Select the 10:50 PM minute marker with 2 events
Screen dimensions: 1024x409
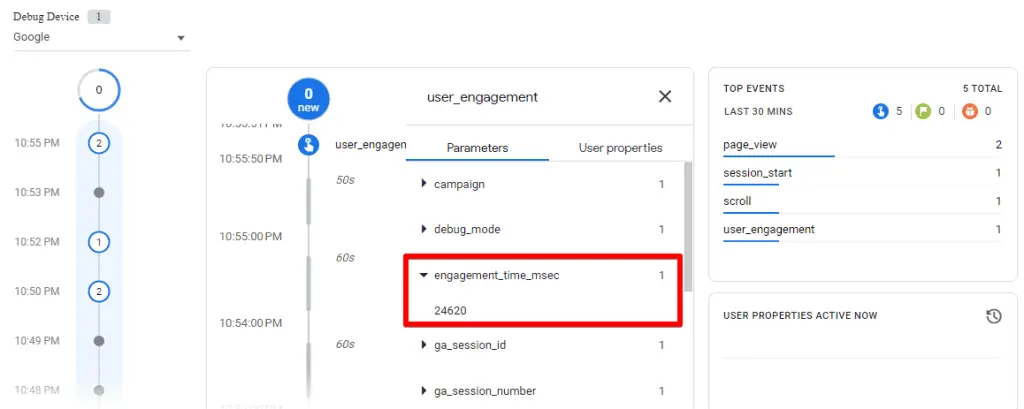click(99, 291)
